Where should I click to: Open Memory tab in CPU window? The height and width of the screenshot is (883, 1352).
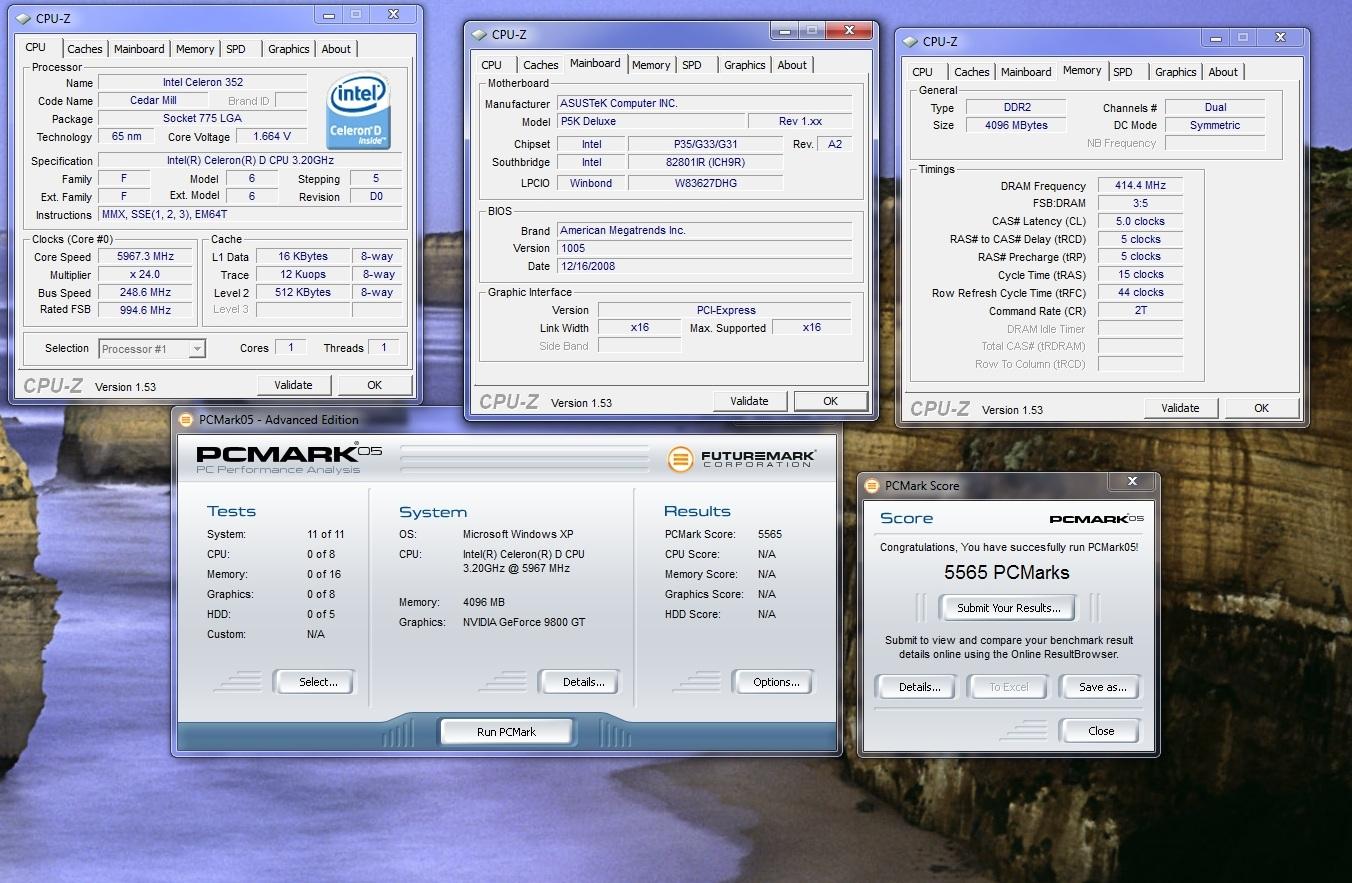195,49
